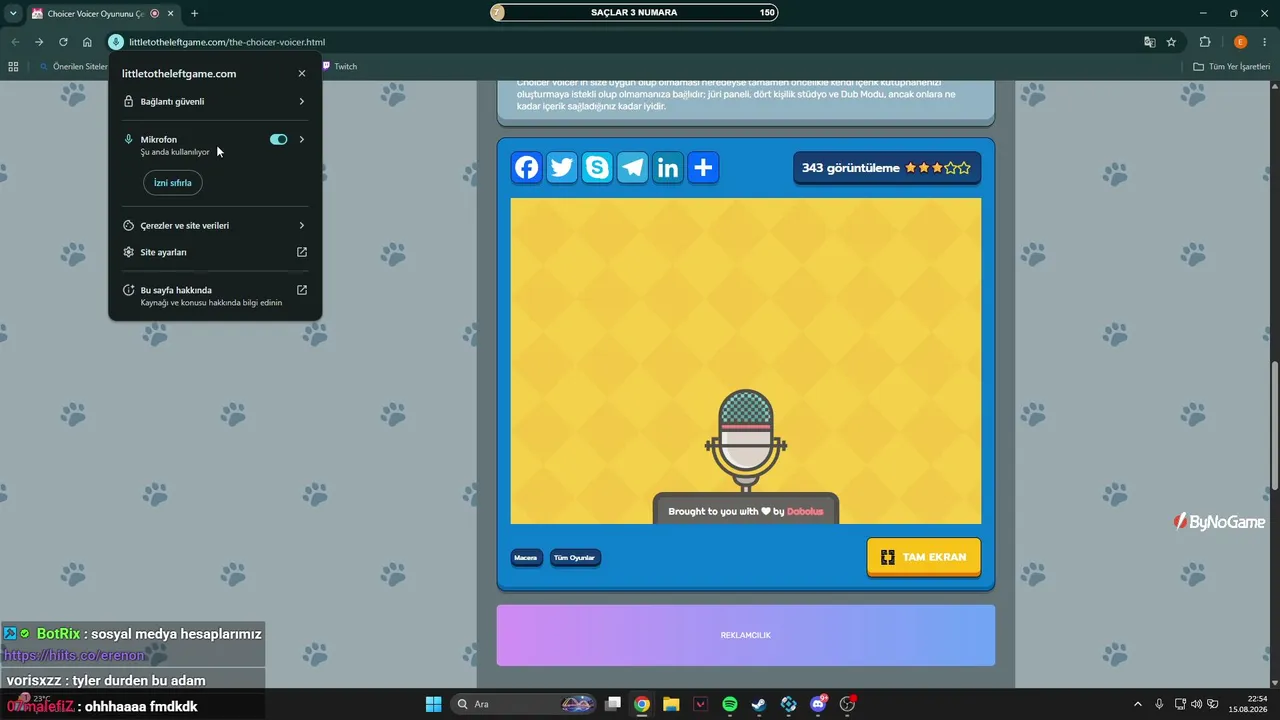Image resolution: width=1280 pixels, height=720 pixels.
Task: Open the tab search dropdown arrow
Action: click(13, 13)
